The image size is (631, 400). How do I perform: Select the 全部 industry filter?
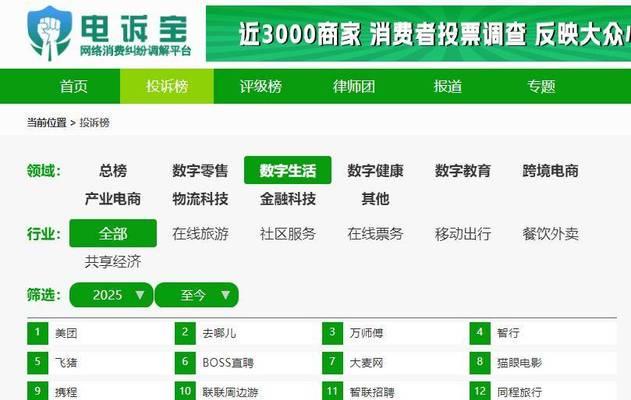(x=113, y=233)
